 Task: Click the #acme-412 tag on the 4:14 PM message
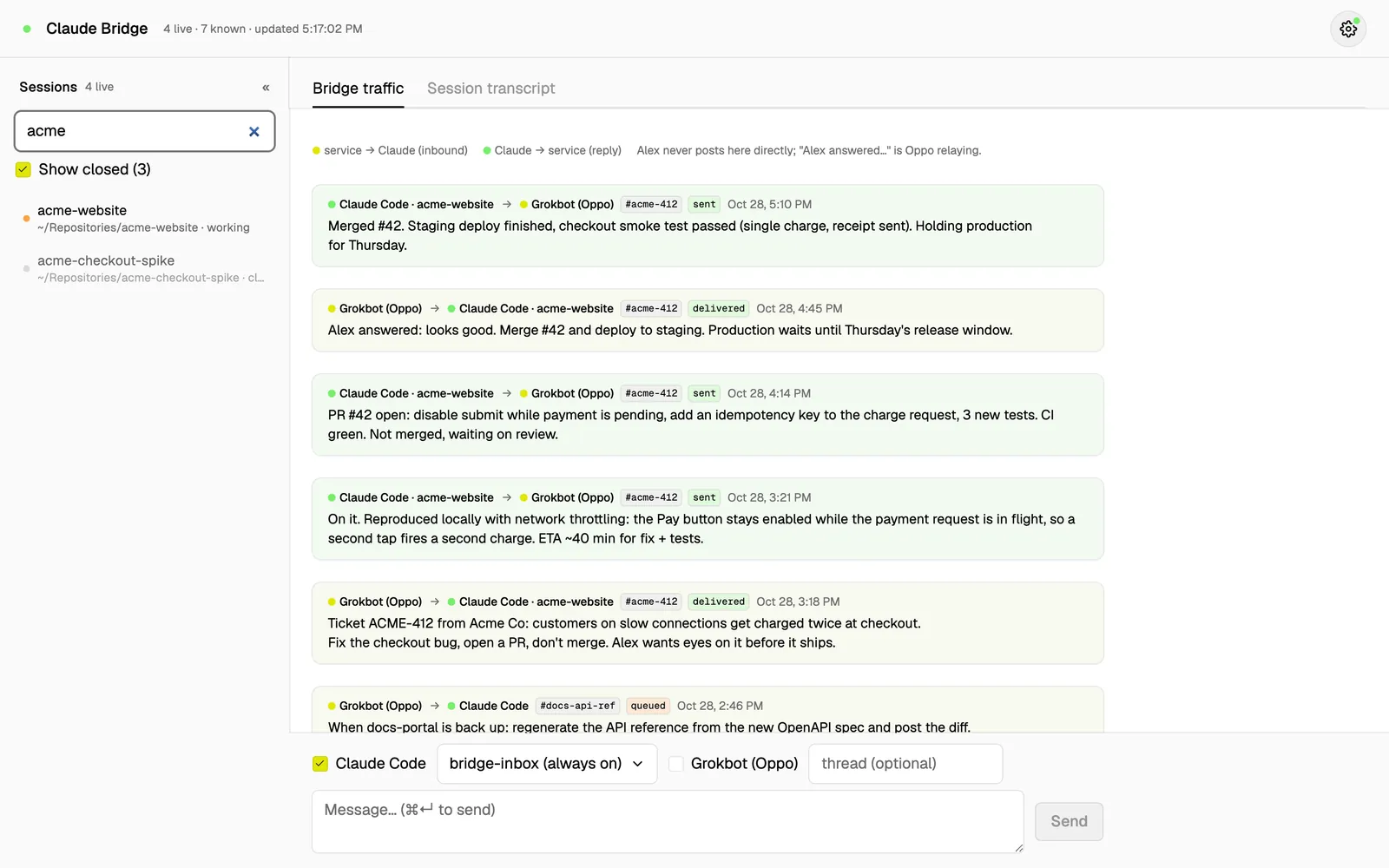[651, 394]
